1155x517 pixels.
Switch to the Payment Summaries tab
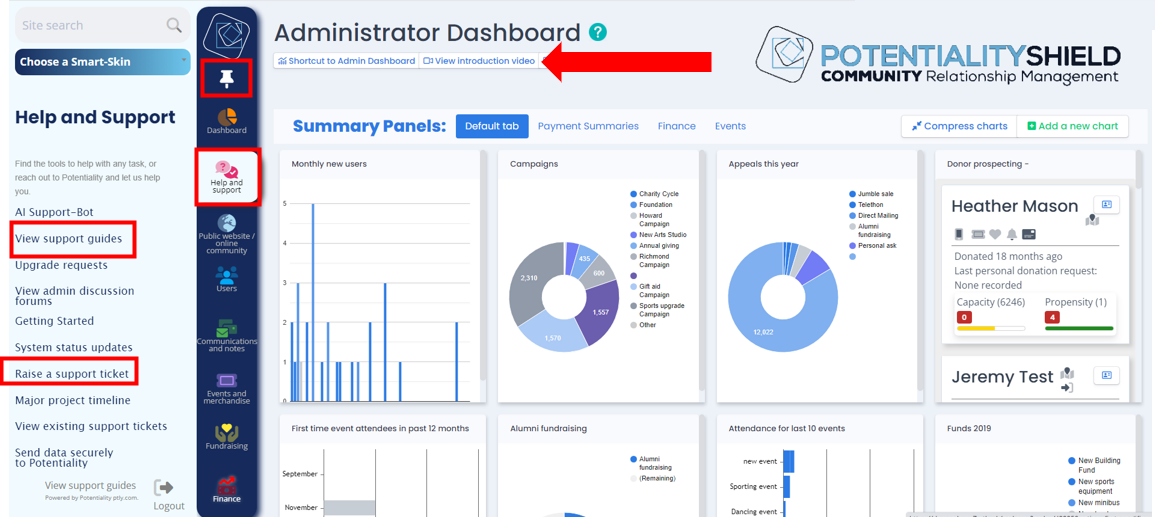pyautogui.click(x=588, y=126)
